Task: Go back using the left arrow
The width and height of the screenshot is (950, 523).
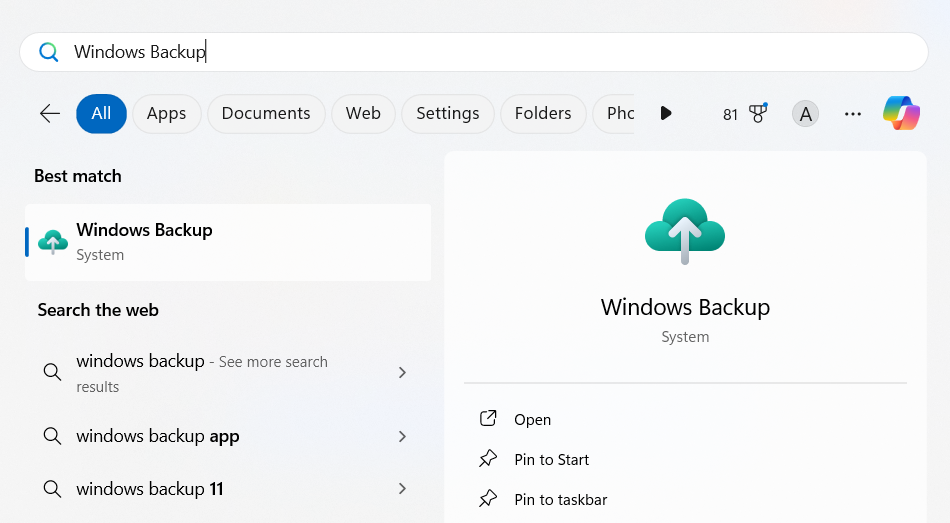Action: point(50,113)
